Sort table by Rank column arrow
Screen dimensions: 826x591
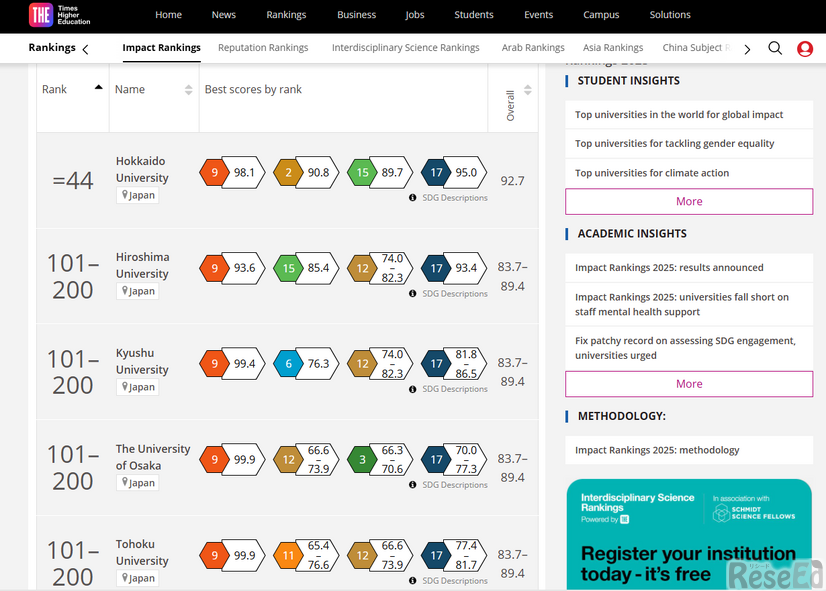click(99, 87)
